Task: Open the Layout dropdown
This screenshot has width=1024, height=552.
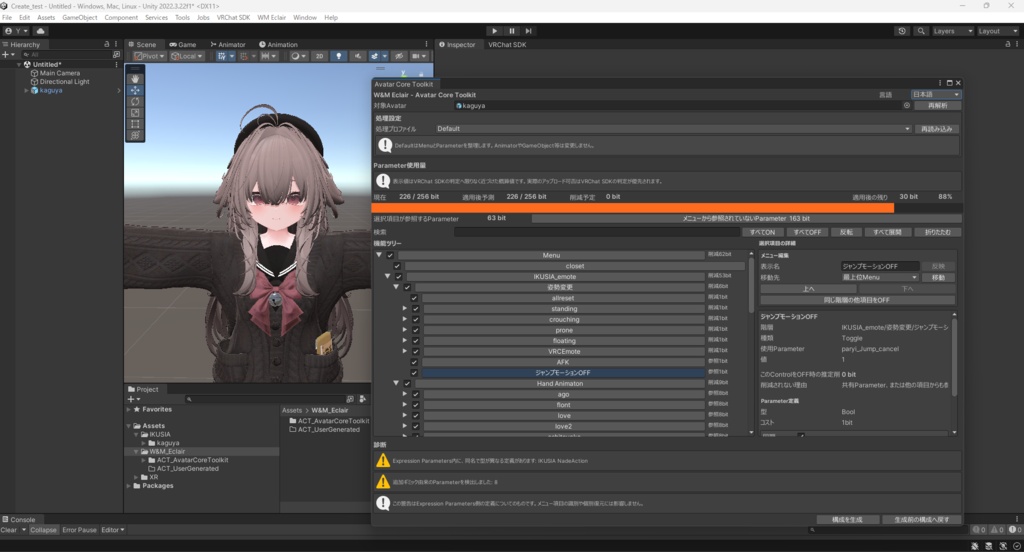Action: coord(997,31)
